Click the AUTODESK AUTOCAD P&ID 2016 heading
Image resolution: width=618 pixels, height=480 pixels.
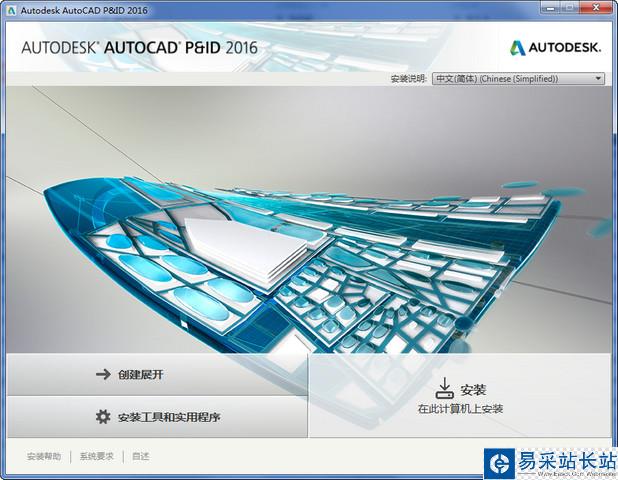tap(140, 48)
